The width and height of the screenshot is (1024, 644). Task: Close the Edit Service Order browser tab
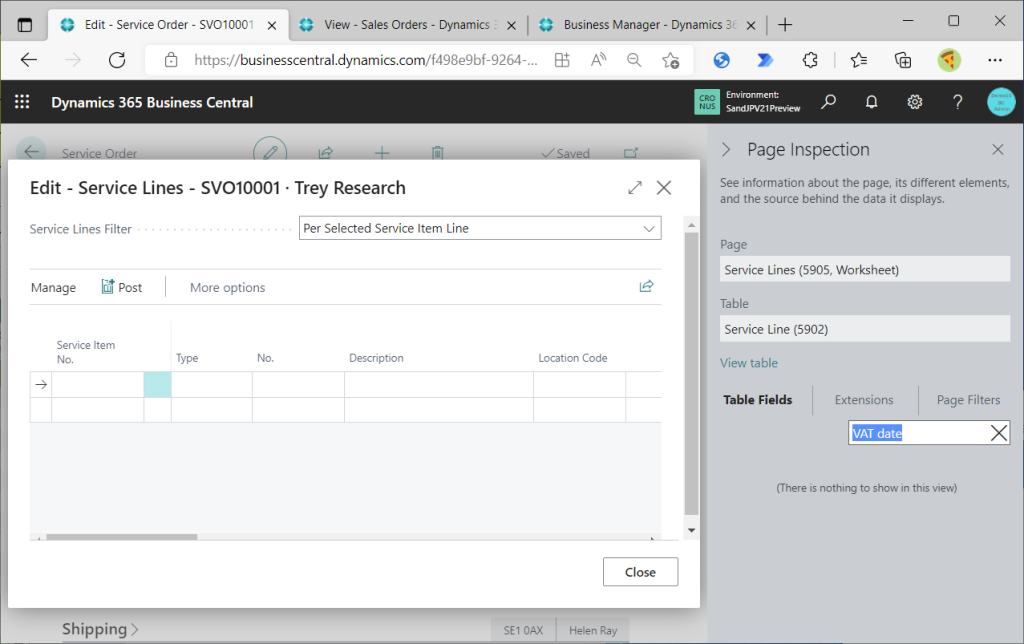pos(272,25)
